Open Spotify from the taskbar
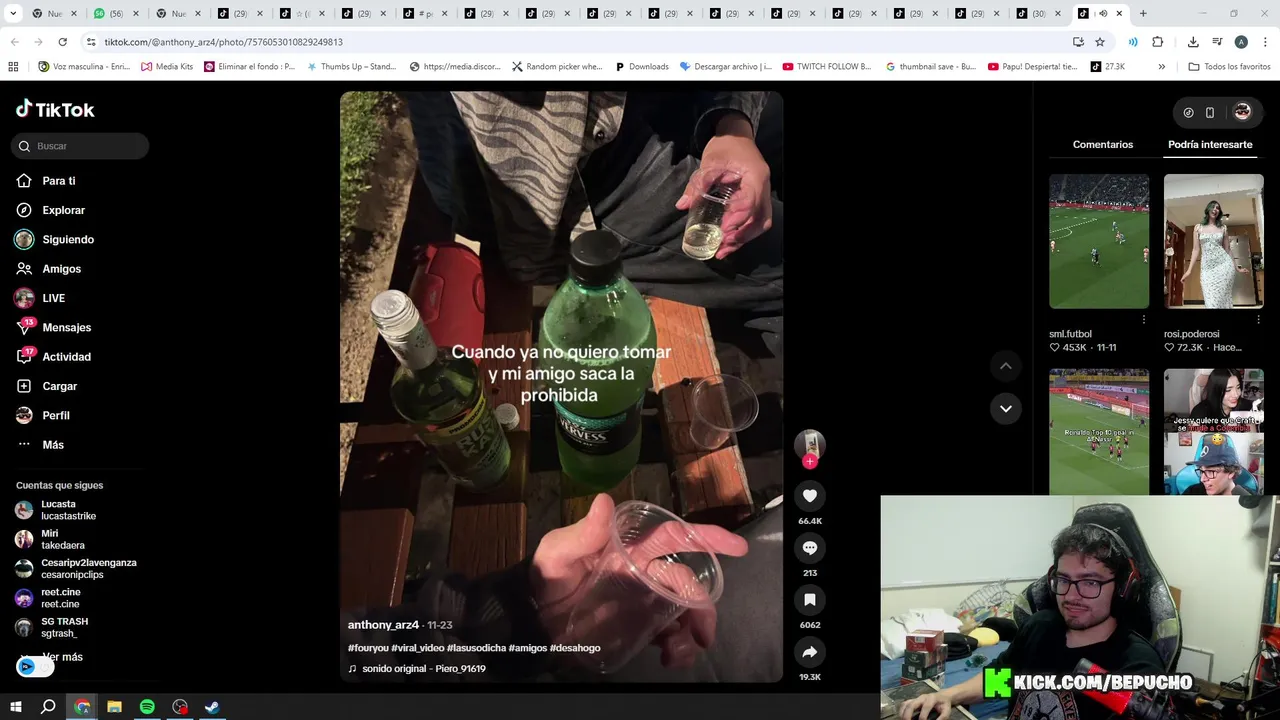The height and width of the screenshot is (720, 1280). (147, 707)
